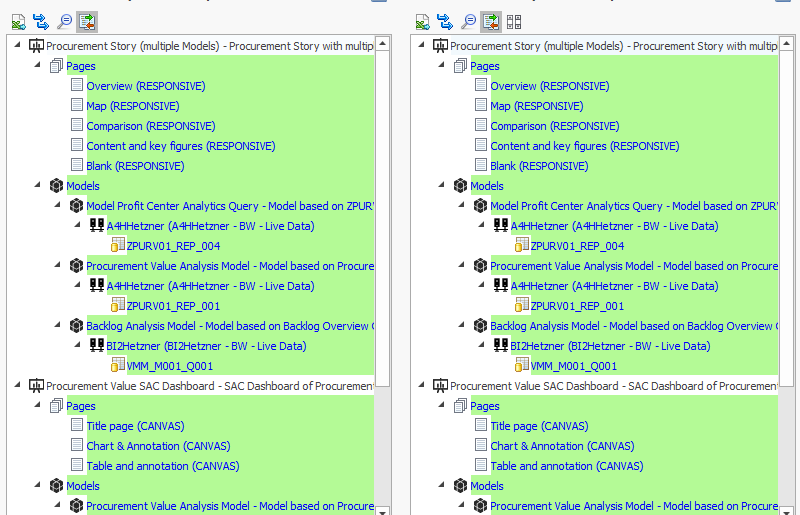Click the blue arrows icon in left toolbar
Viewport: 800px width, 515px height.
click(x=41, y=21)
